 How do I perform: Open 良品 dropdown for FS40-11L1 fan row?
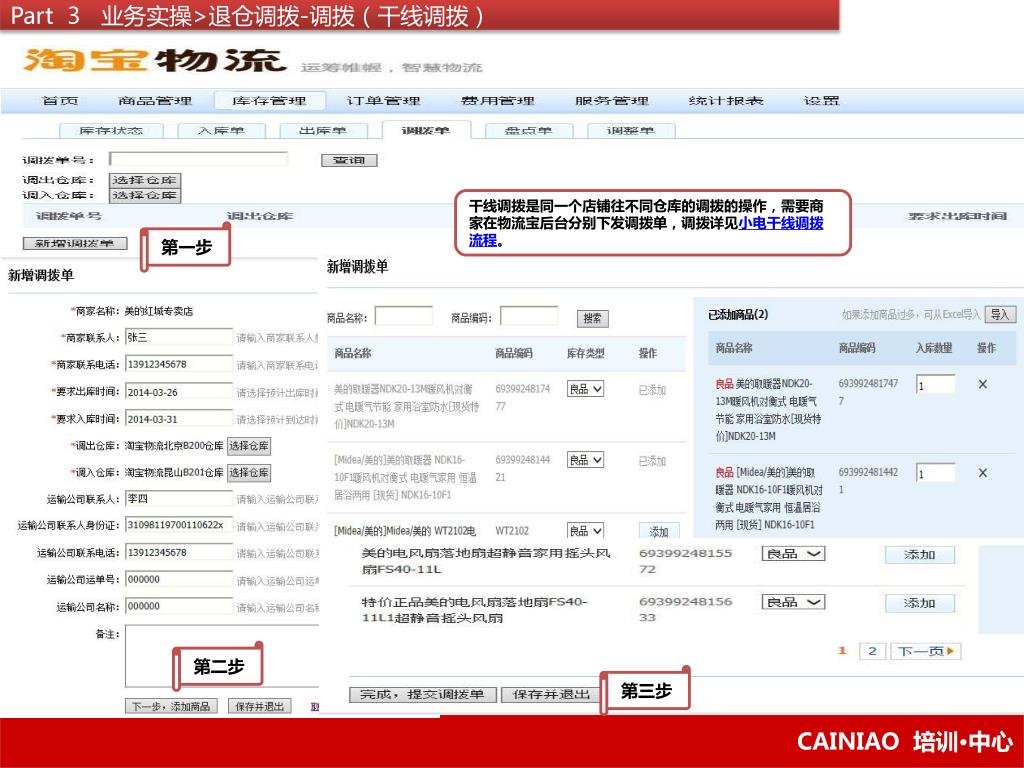[x=793, y=602]
